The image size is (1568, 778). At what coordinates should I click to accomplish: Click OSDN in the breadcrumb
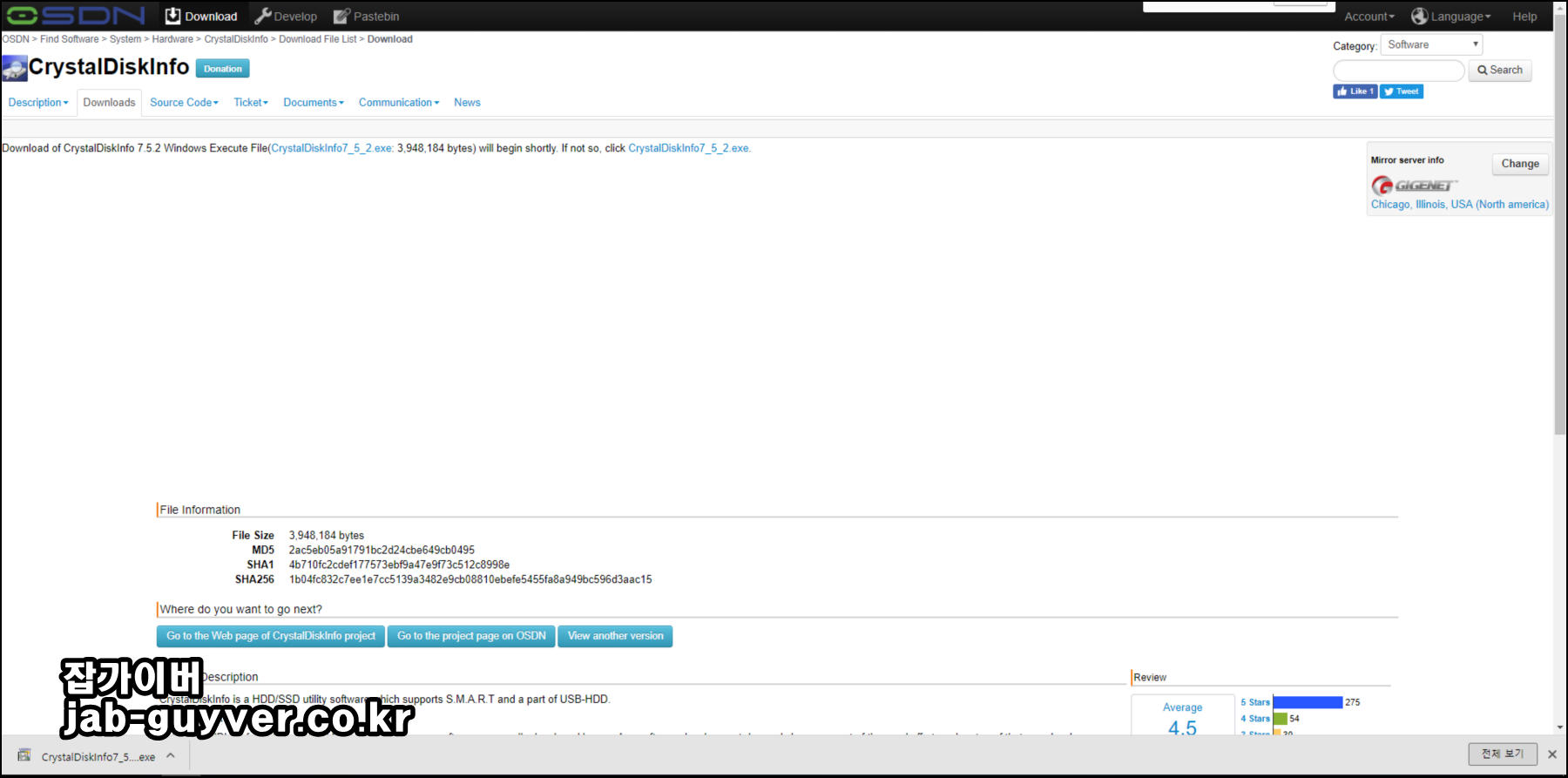point(16,39)
